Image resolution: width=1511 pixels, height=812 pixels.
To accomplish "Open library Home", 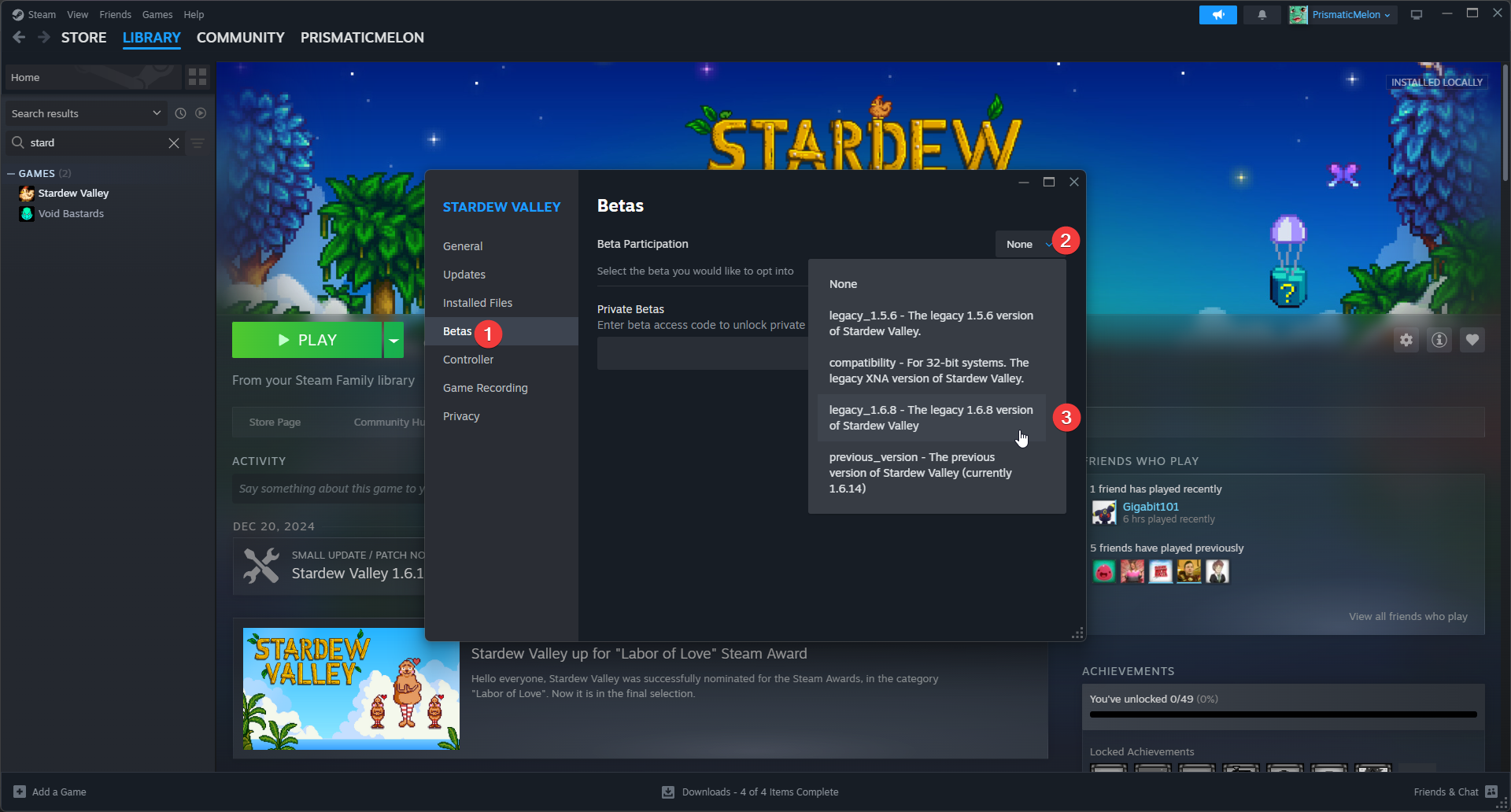I will pos(93,77).
